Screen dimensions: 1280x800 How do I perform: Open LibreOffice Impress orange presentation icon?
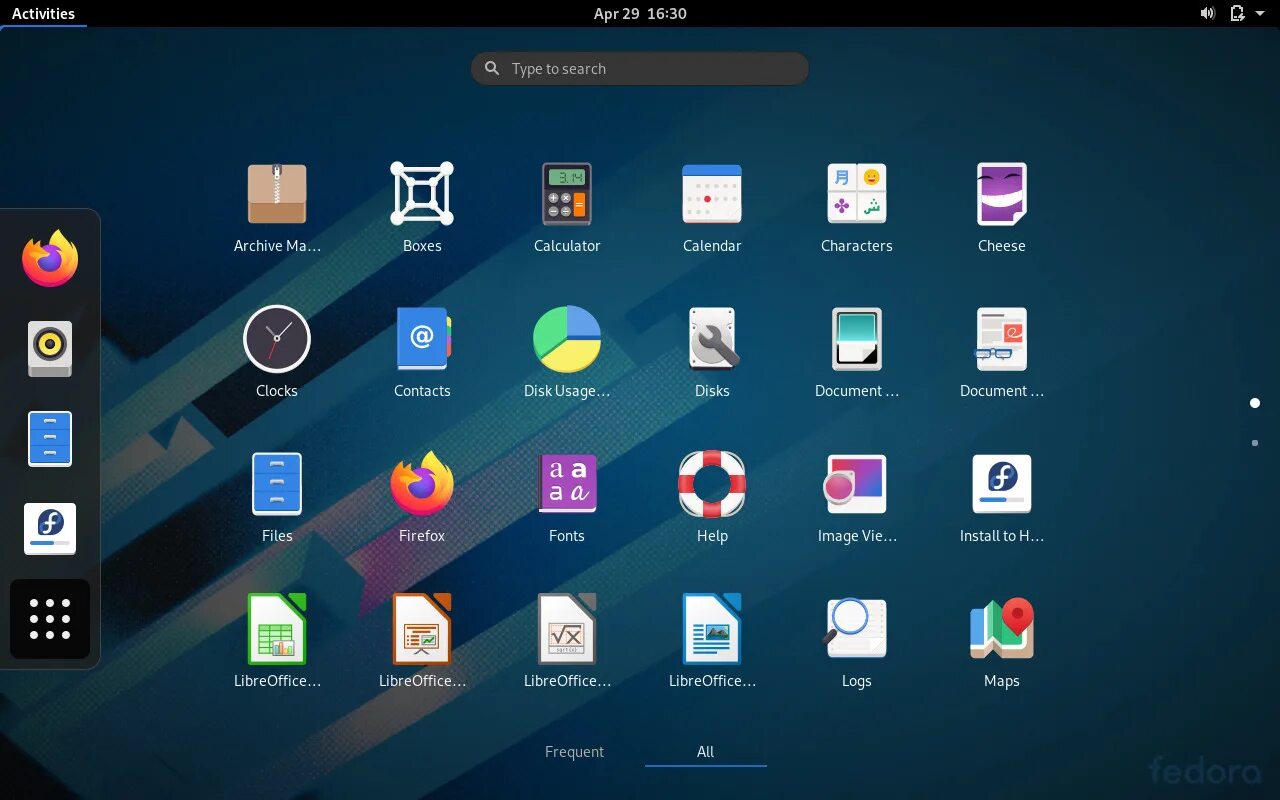pos(422,629)
